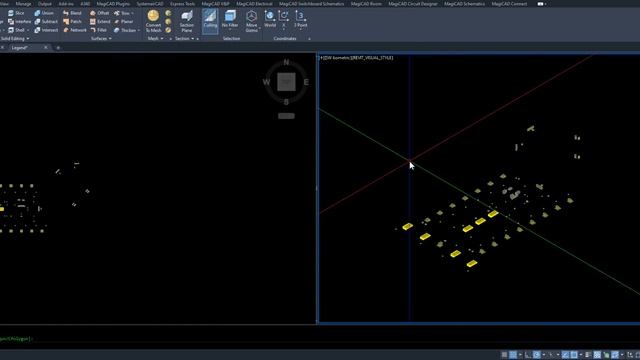640x360 pixels.
Task: Click the ViewCube top face
Action: pyautogui.click(x=286, y=82)
